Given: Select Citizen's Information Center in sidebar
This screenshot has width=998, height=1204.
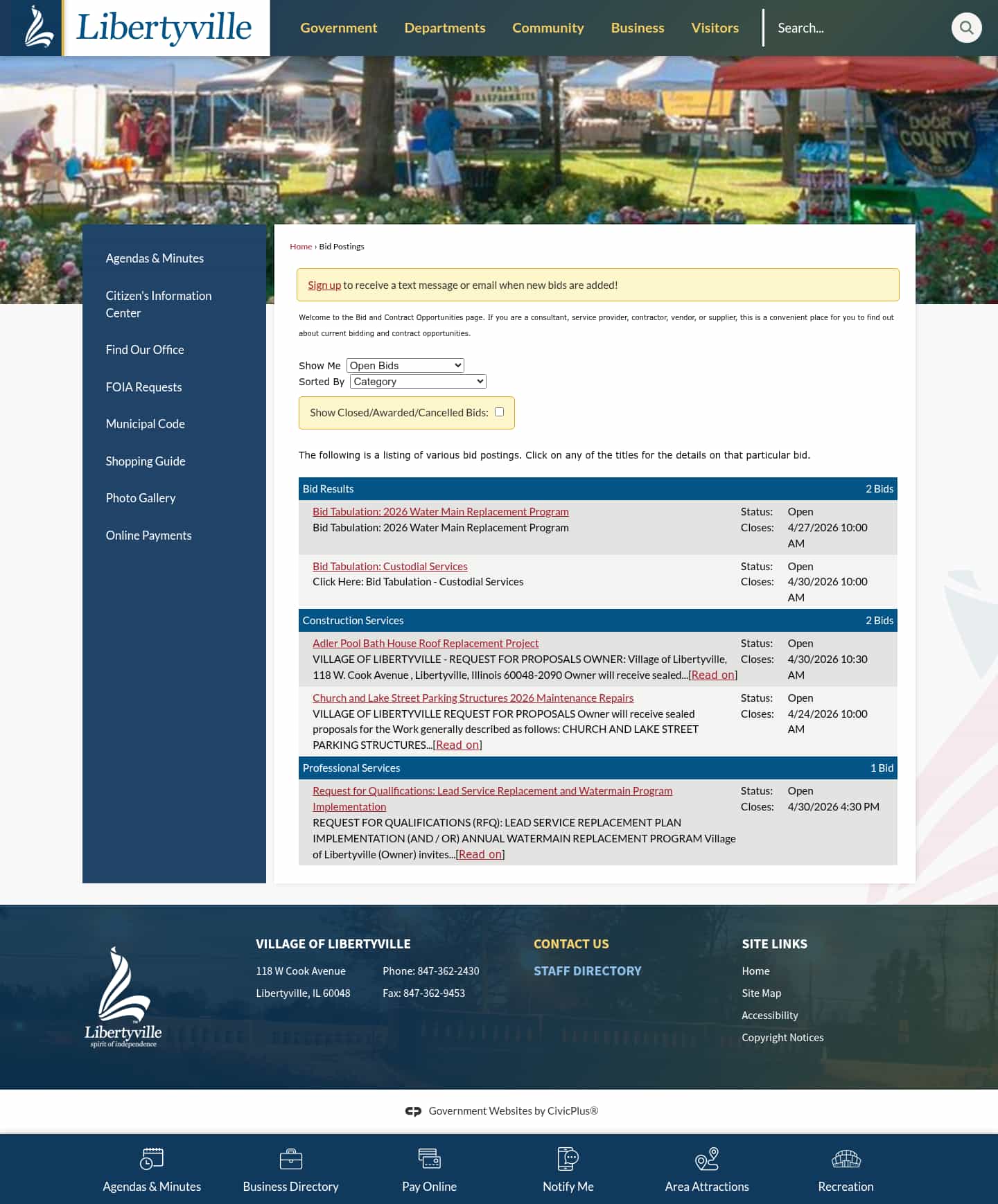Looking at the screenshot, I should tap(159, 304).
